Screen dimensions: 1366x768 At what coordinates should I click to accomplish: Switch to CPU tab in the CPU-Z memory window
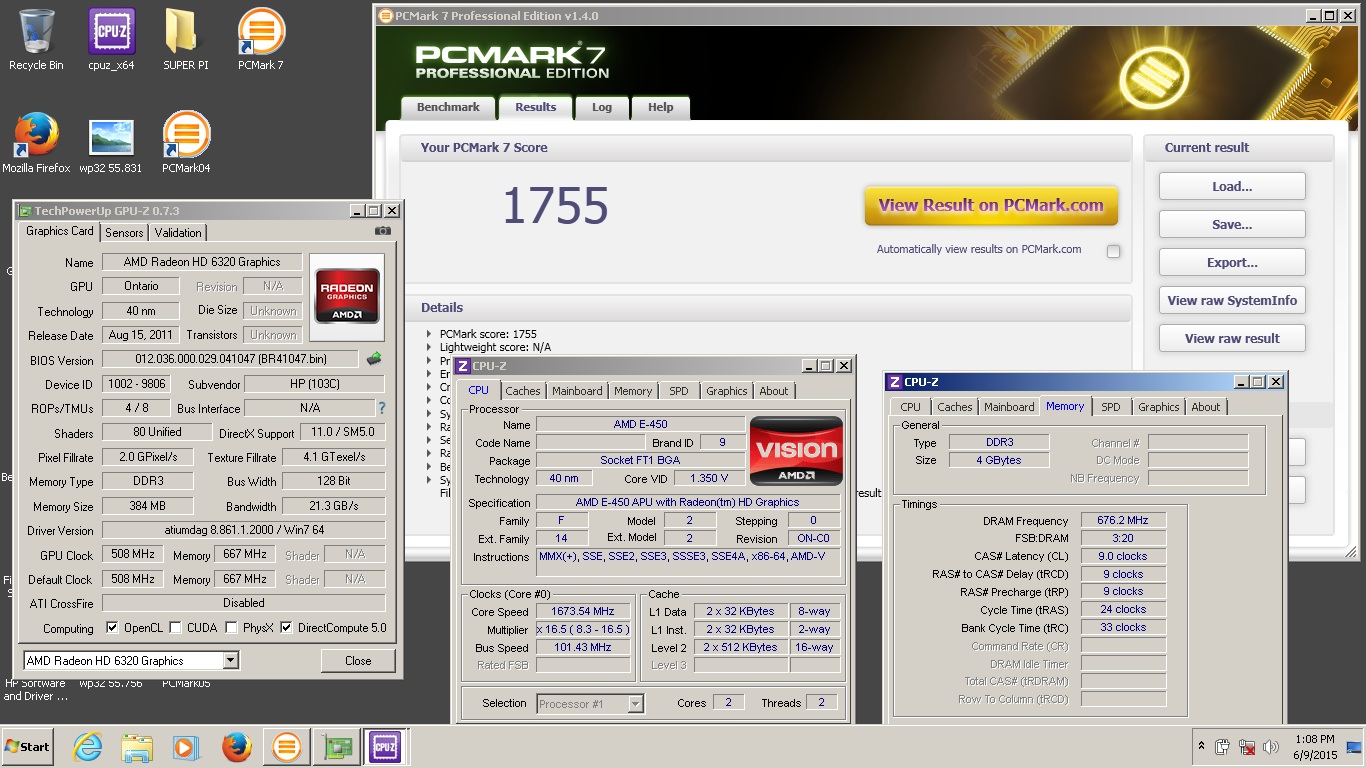point(910,407)
